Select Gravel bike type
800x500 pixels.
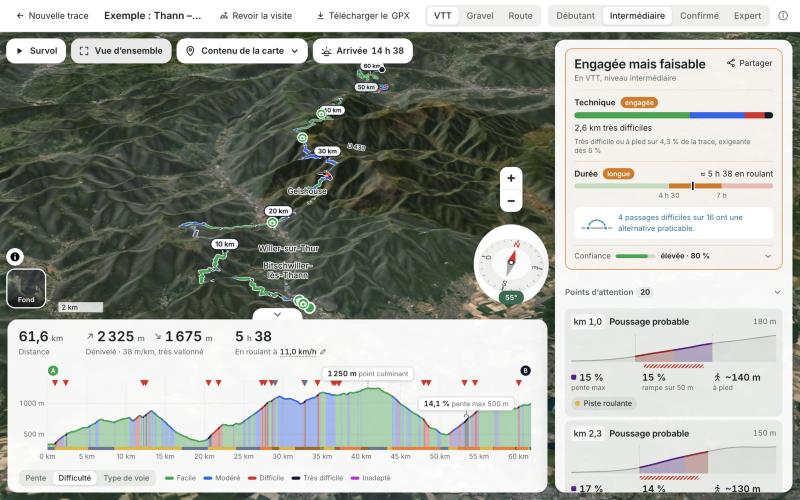tap(480, 16)
